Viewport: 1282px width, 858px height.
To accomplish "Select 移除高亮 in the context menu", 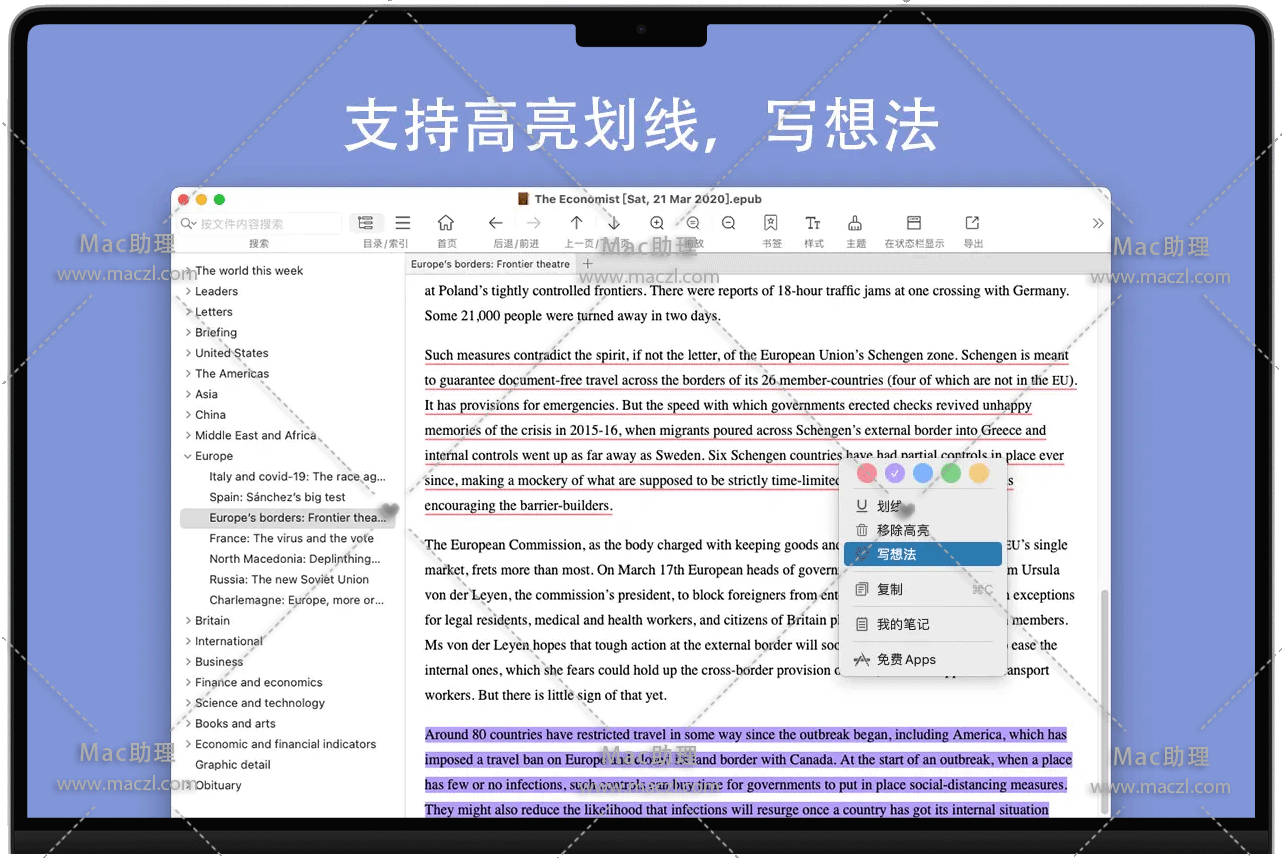I will (x=902, y=530).
